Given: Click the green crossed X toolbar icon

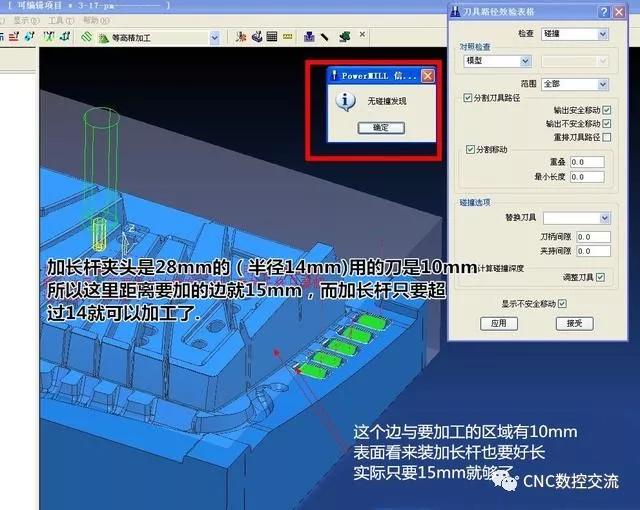Looking at the screenshot, I should tap(49, 37).
